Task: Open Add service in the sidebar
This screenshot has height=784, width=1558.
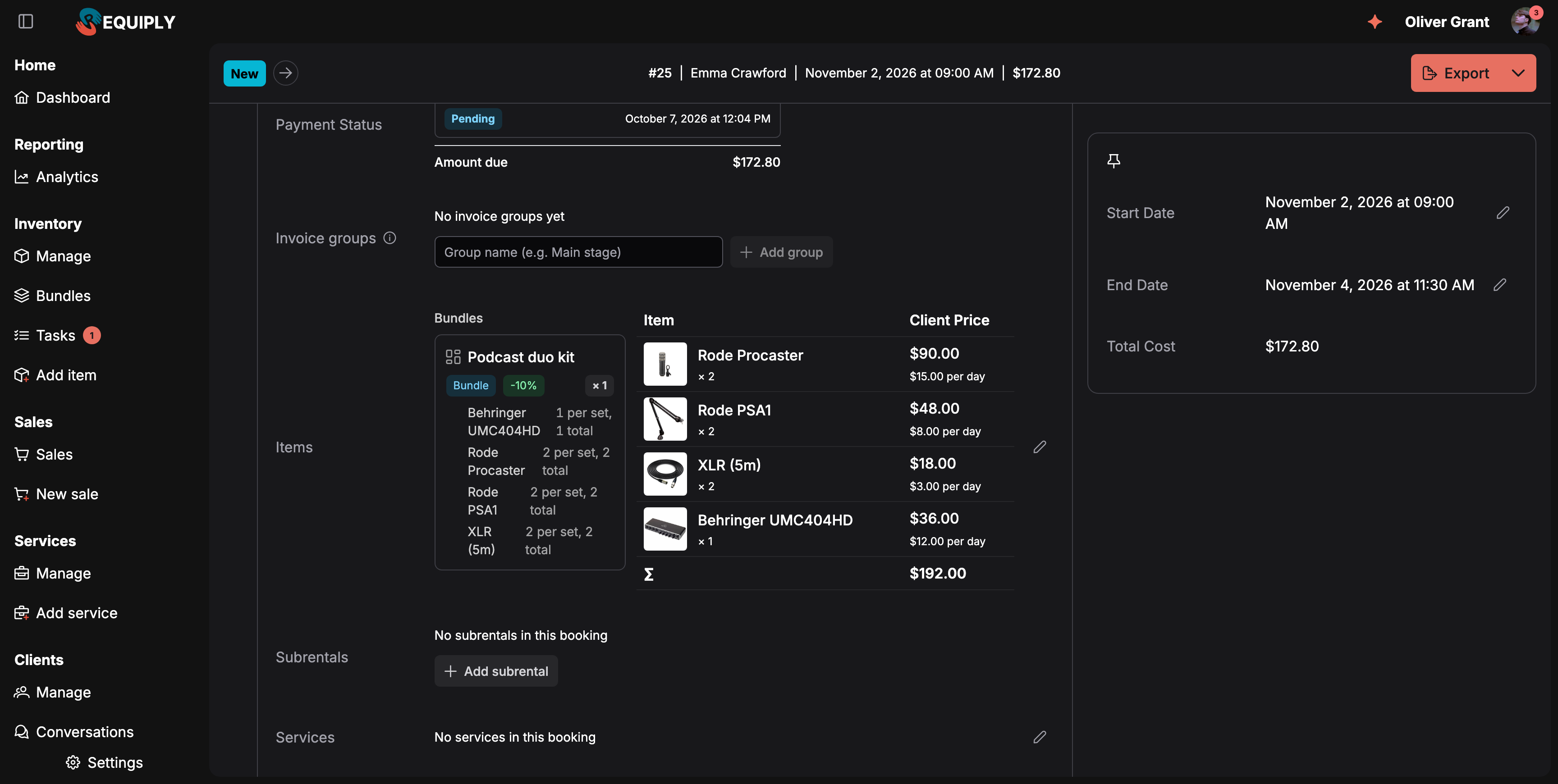Action: 66,612
